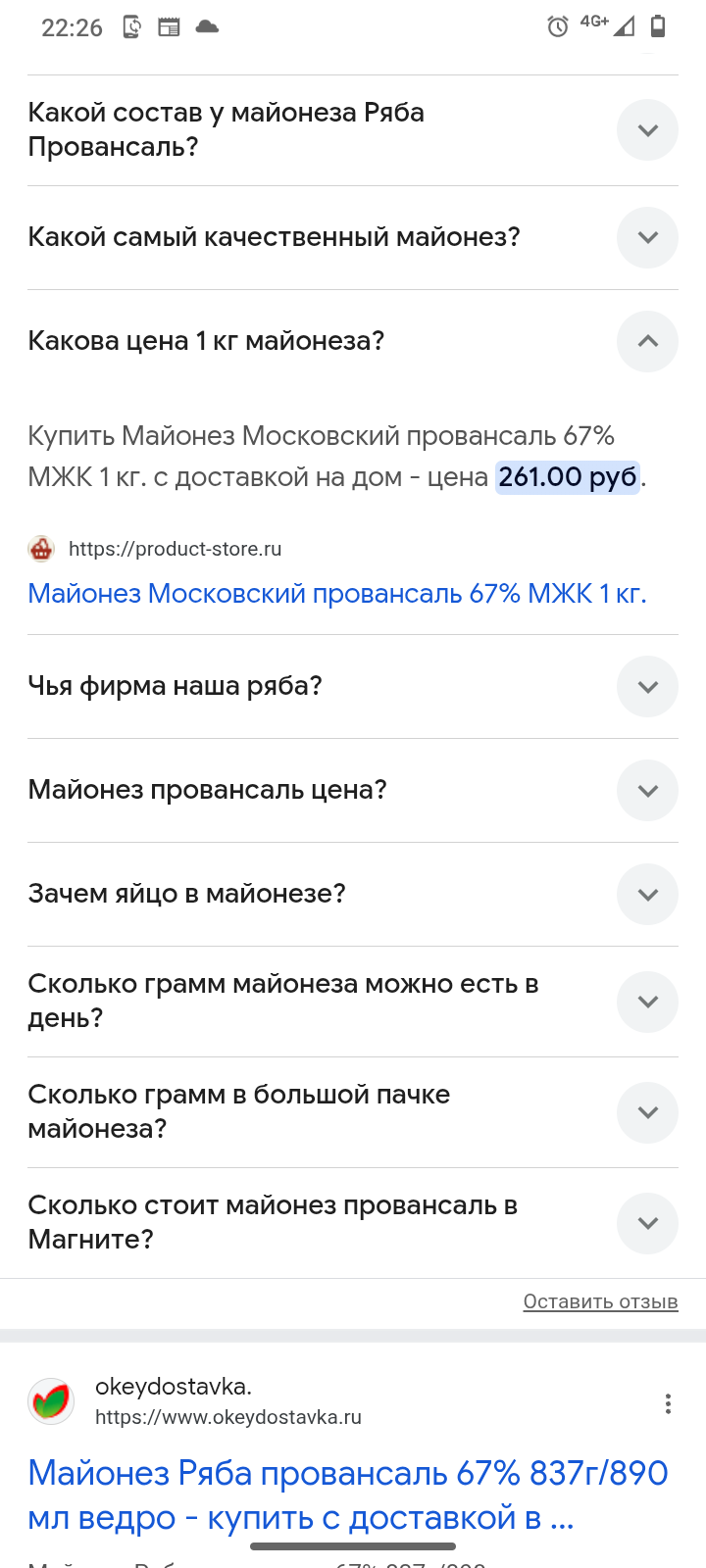The width and height of the screenshot is (706, 1568).
Task: Tap the alarm clock status icon
Action: [x=558, y=26]
